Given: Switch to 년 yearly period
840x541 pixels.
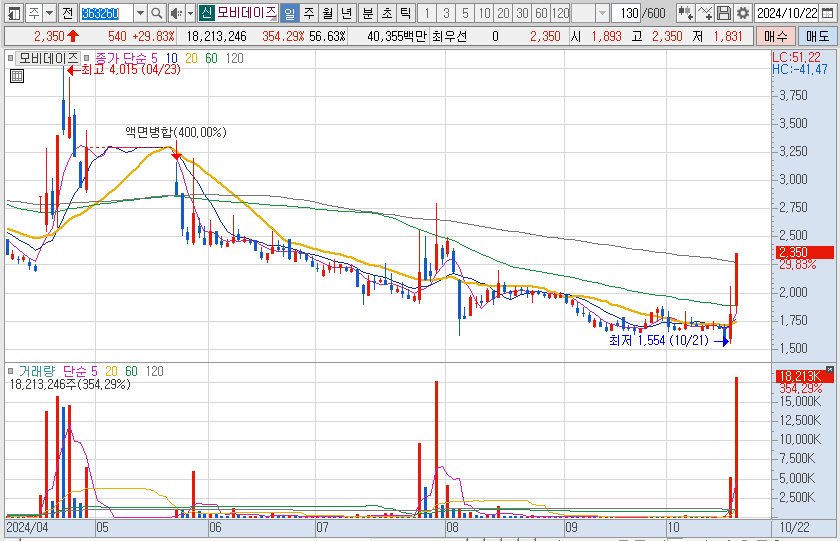Looking at the screenshot, I should click(347, 13).
